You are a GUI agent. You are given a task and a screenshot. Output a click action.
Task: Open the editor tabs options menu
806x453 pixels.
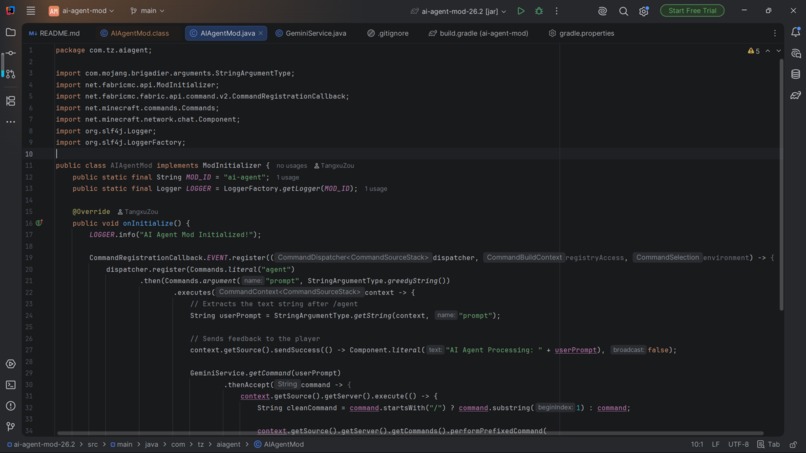(x=775, y=33)
